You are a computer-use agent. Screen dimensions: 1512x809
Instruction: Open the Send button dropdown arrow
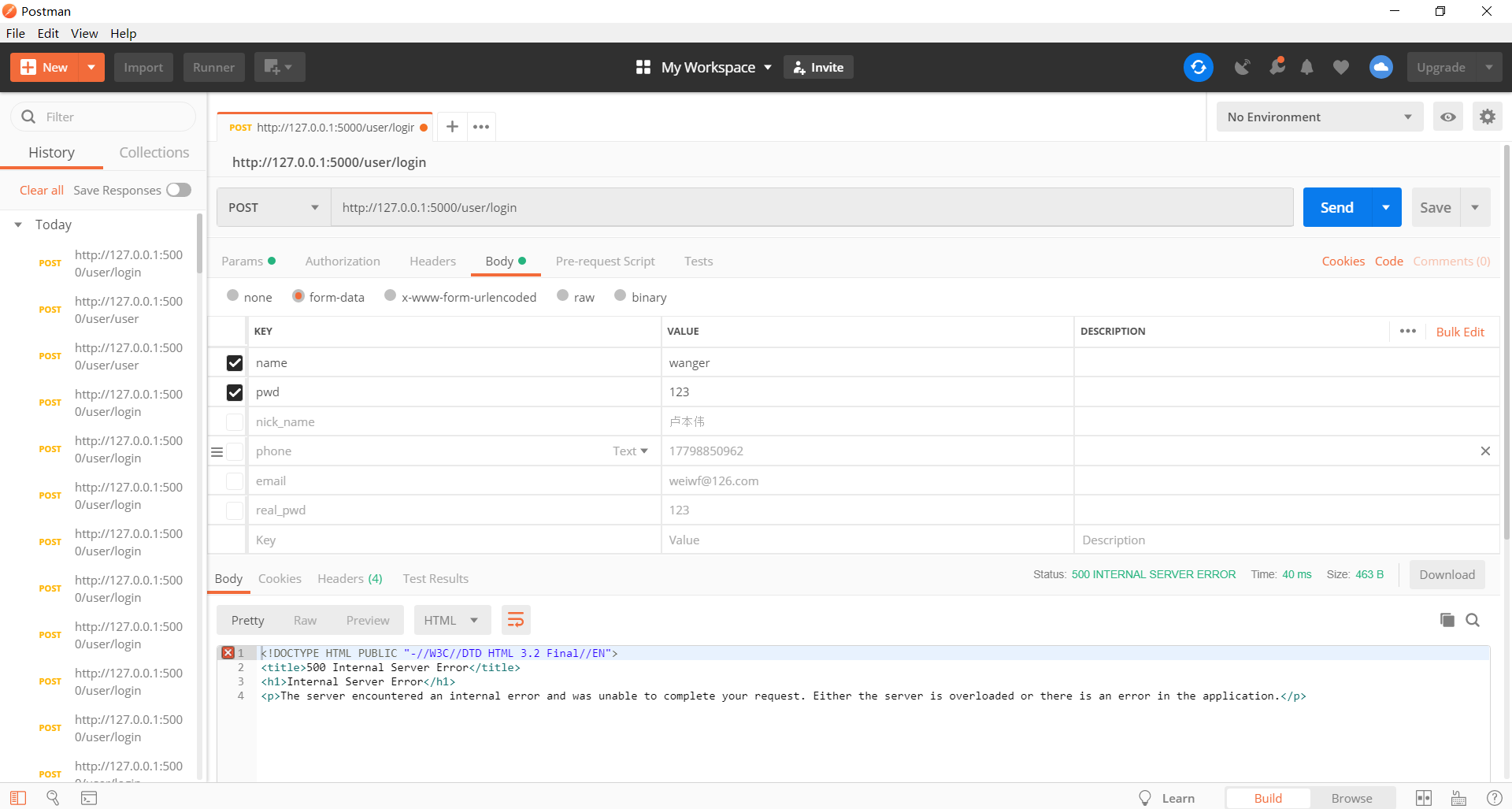[x=1386, y=207]
